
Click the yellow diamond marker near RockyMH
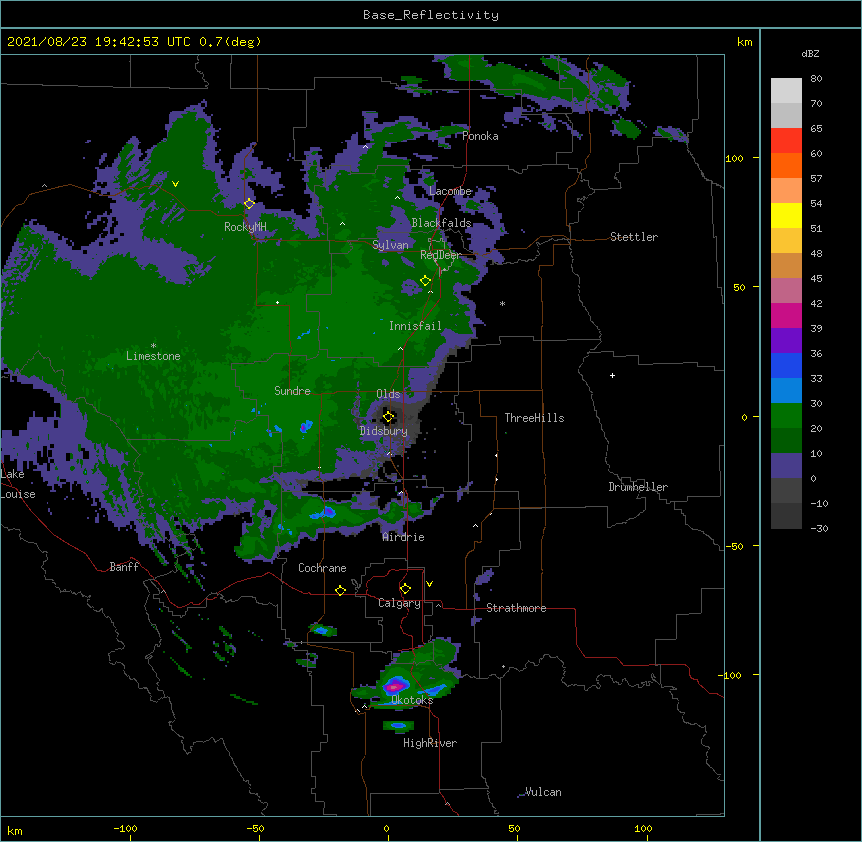click(249, 204)
